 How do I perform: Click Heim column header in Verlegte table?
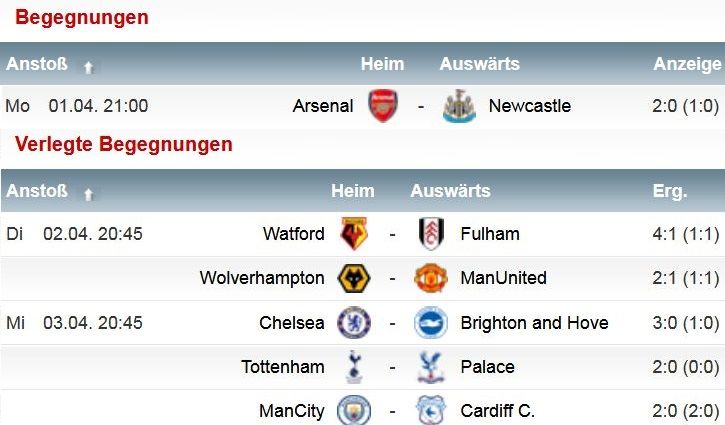[353, 191]
